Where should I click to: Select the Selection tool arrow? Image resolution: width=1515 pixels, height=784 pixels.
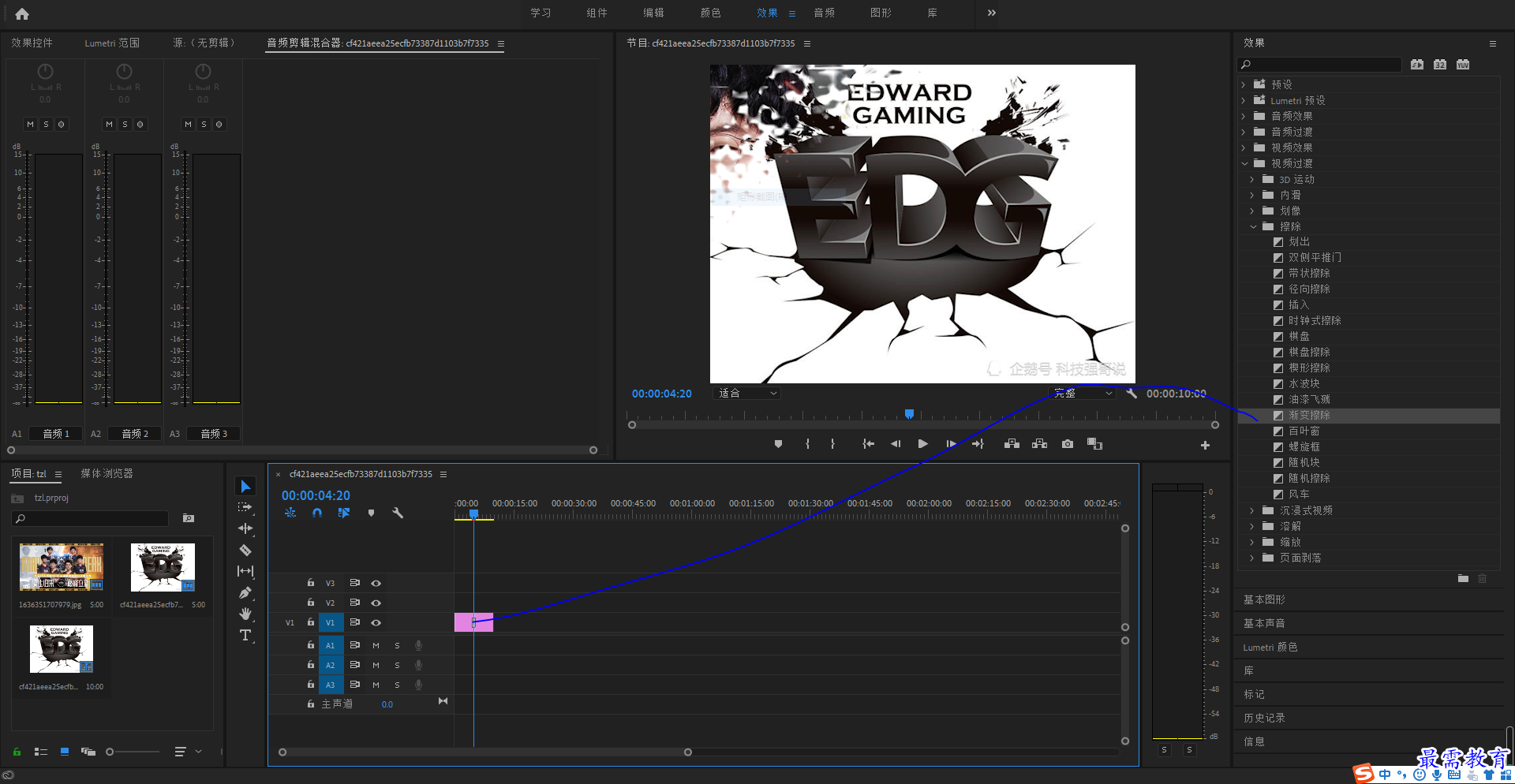[x=245, y=487]
